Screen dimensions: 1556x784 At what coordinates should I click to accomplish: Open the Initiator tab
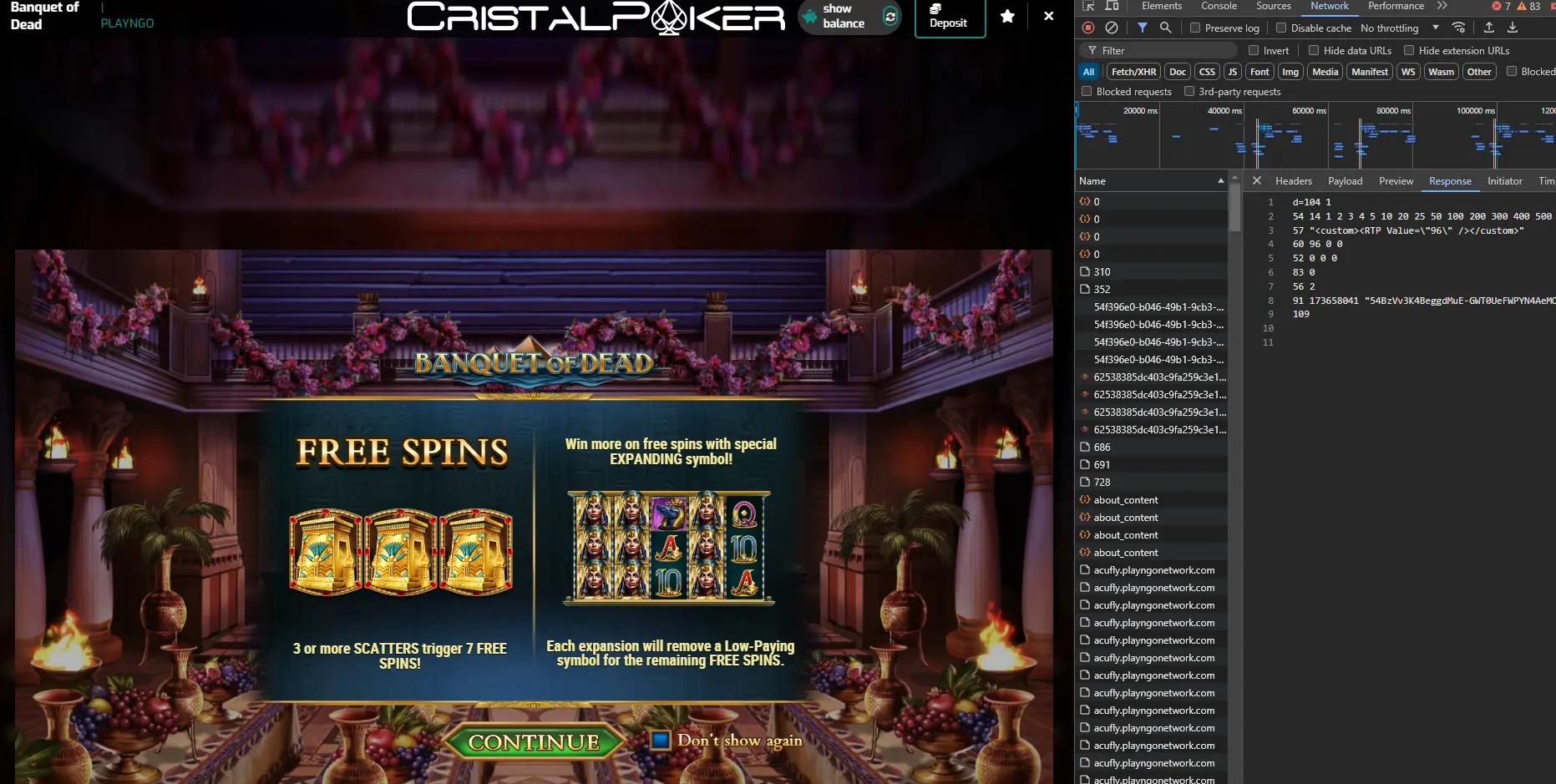[x=1505, y=180]
